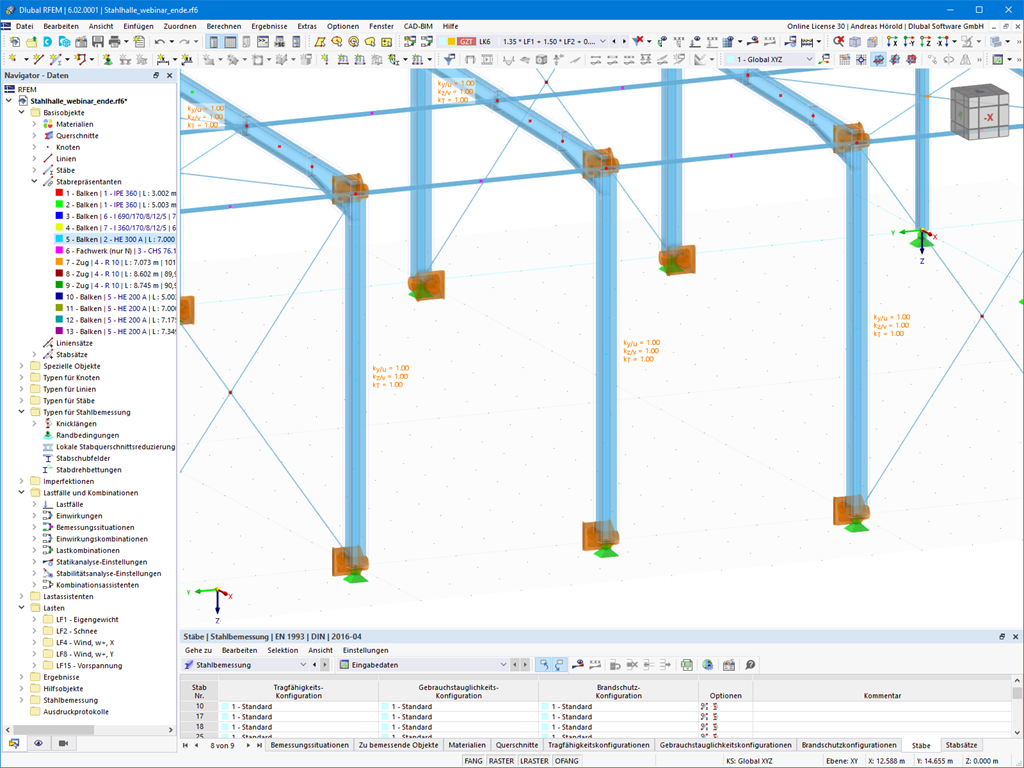Go to previous load combination arrow

point(614,41)
